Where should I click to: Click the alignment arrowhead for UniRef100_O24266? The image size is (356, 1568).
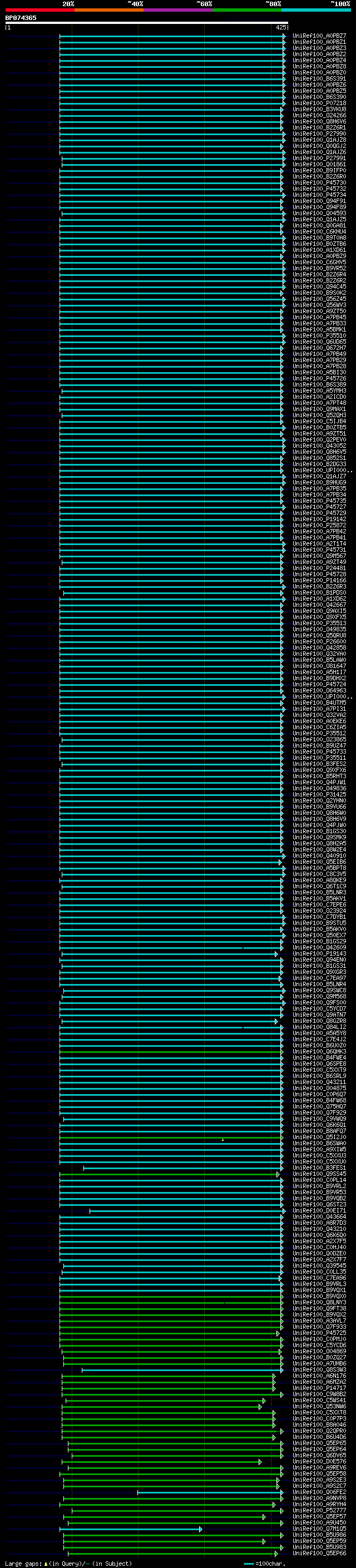tap(282, 115)
